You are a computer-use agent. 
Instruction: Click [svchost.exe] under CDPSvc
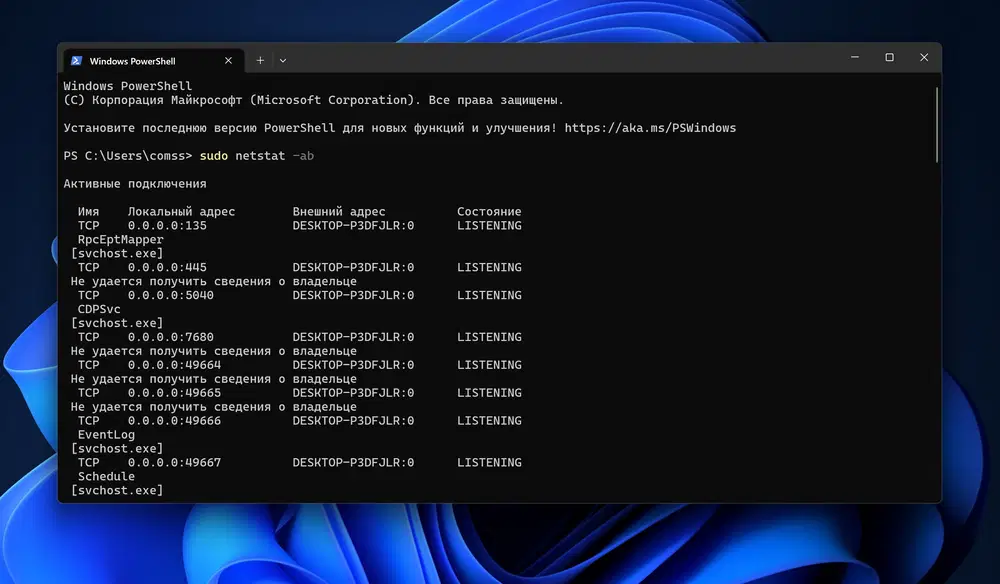(117, 323)
